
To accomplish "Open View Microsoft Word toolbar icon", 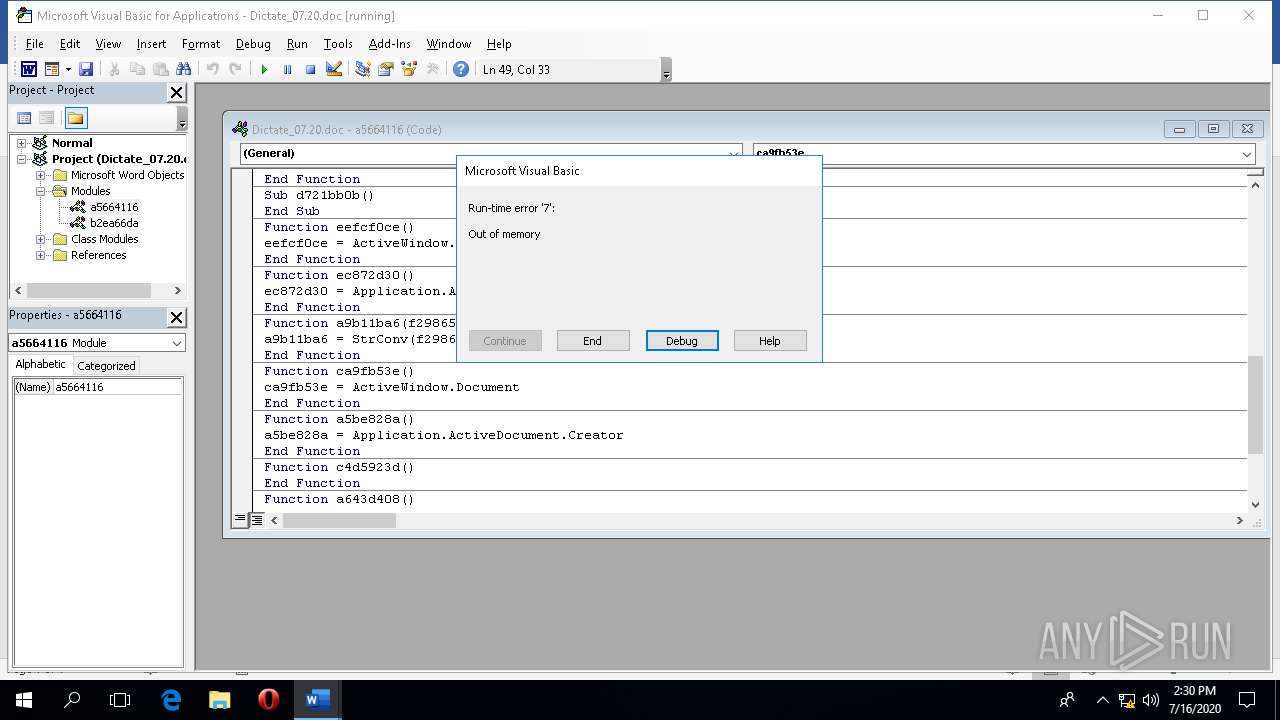I will (x=29, y=69).
